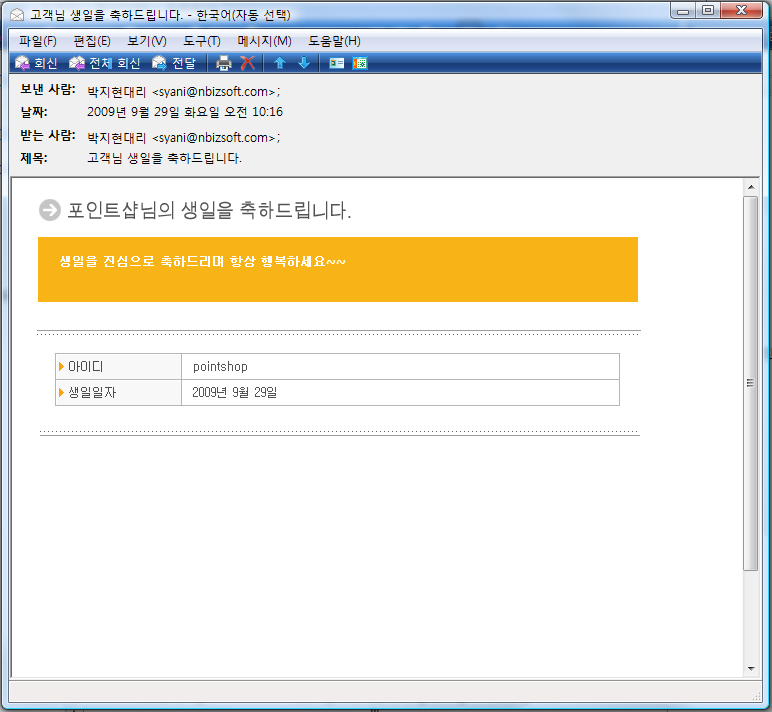The height and width of the screenshot is (712, 772).
Task: Forward the message with 전달 button
Action: [174, 63]
